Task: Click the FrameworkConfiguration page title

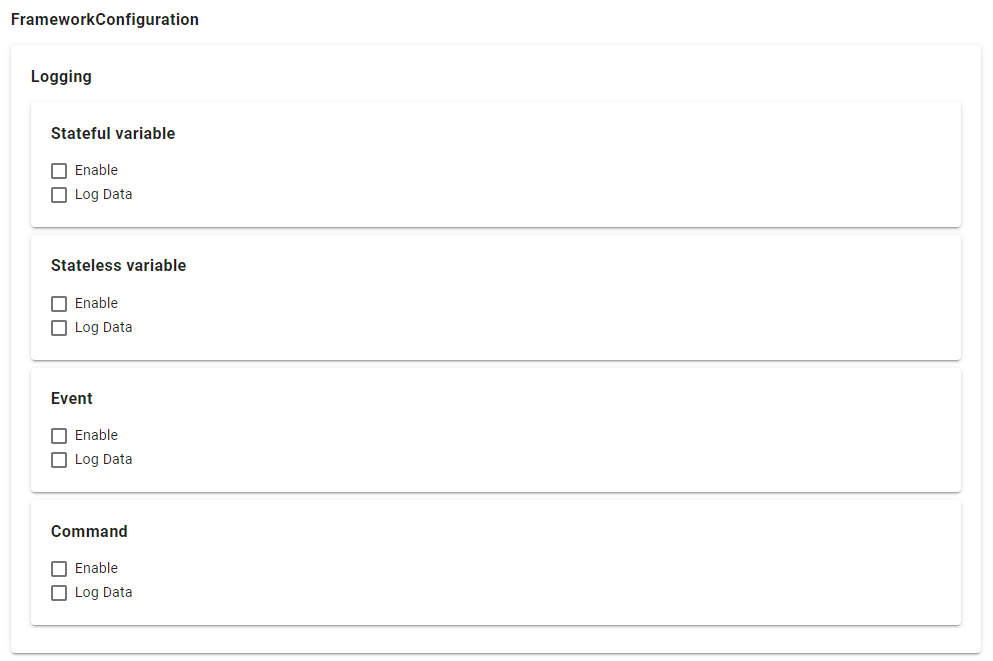Action: click(104, 19)
